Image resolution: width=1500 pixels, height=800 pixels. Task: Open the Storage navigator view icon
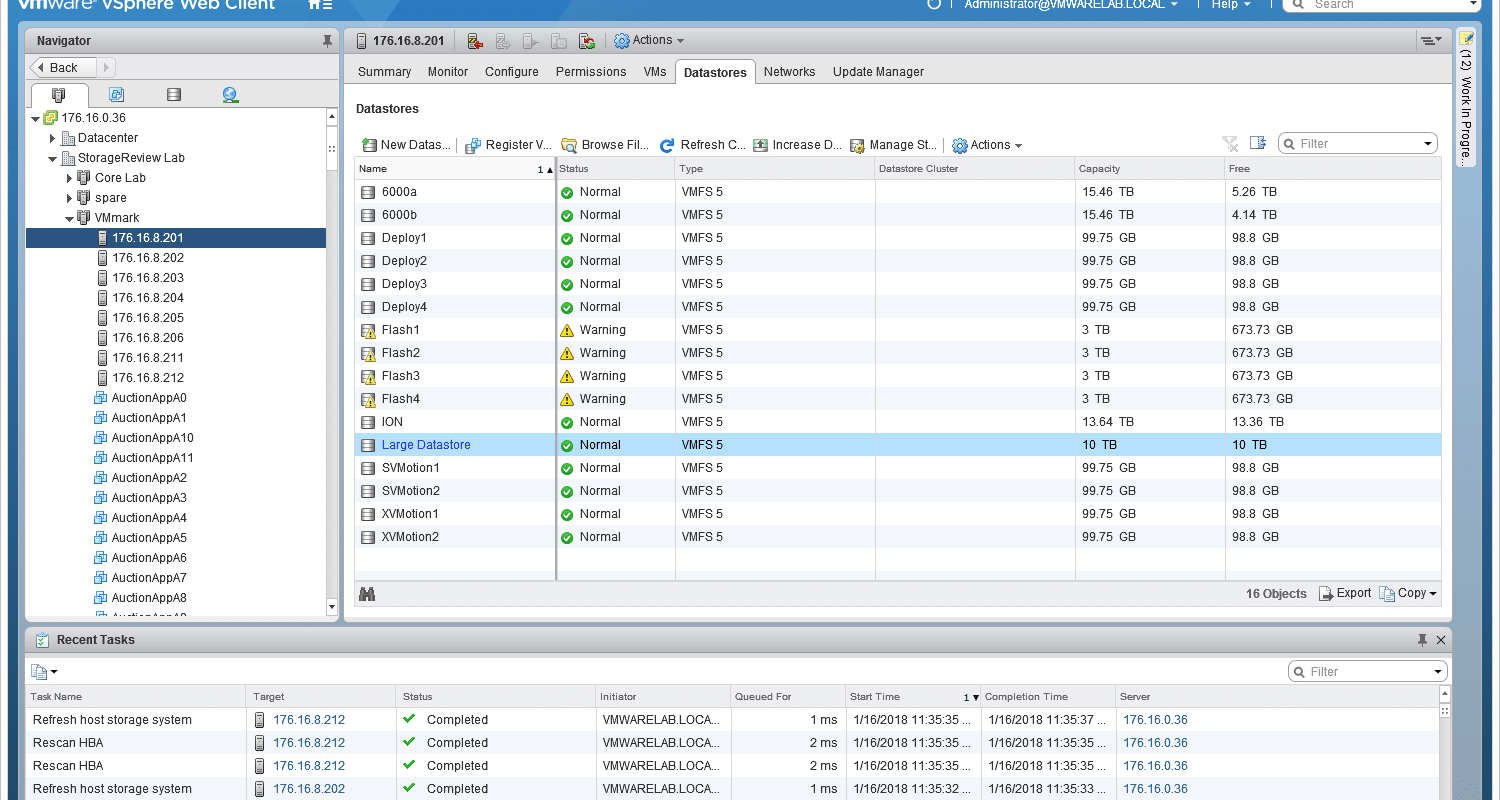click(x=174, y=95)
